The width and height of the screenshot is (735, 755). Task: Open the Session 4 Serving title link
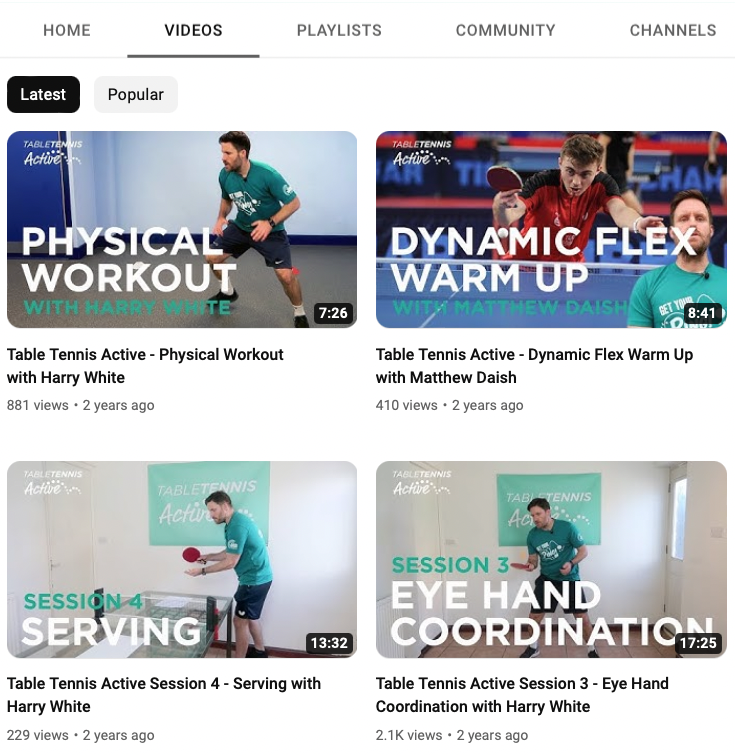coord(164,695)
